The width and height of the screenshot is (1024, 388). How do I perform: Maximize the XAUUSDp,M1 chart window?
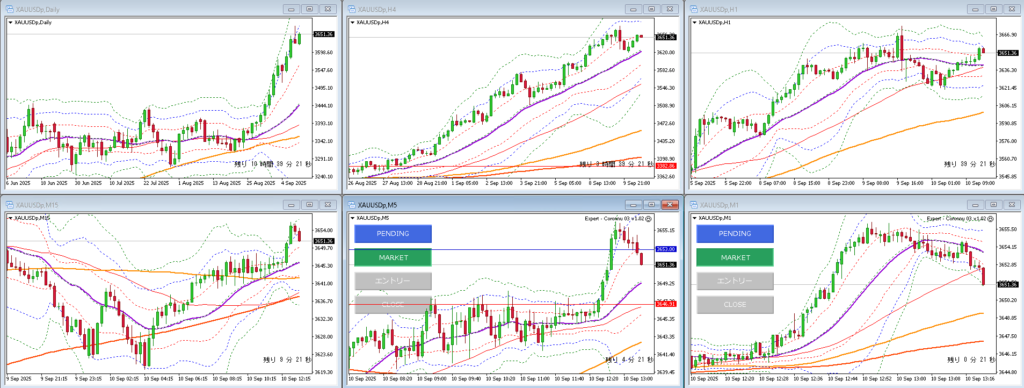click(x=994, y=205)
